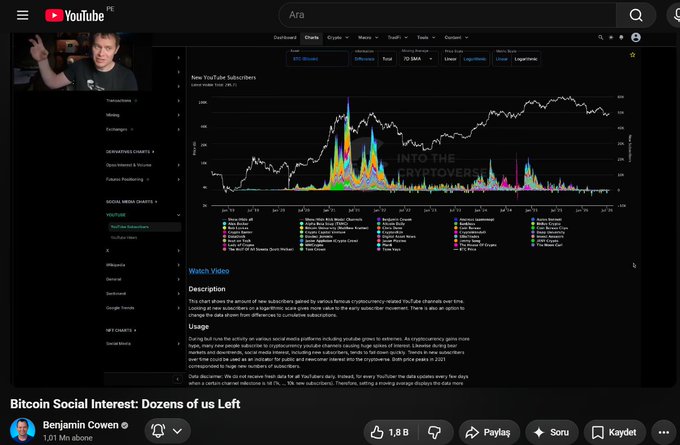
Task: Select the Difference information option
Action: [364, 59]
